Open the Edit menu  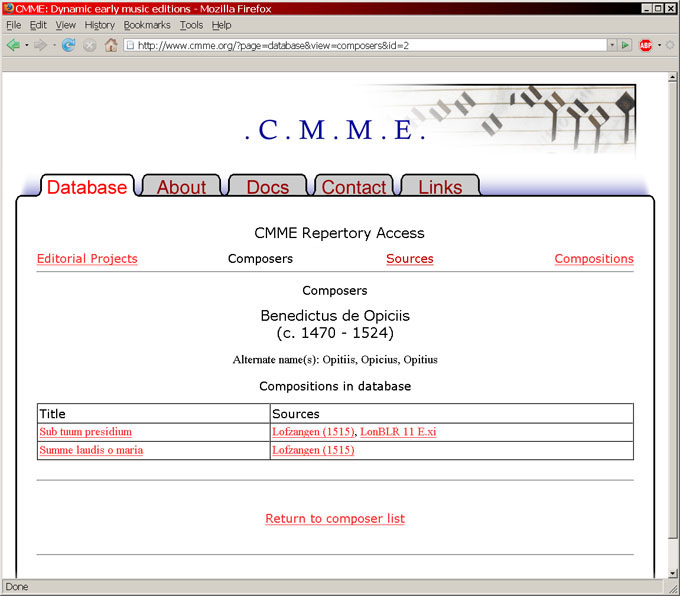click(38, 25)
